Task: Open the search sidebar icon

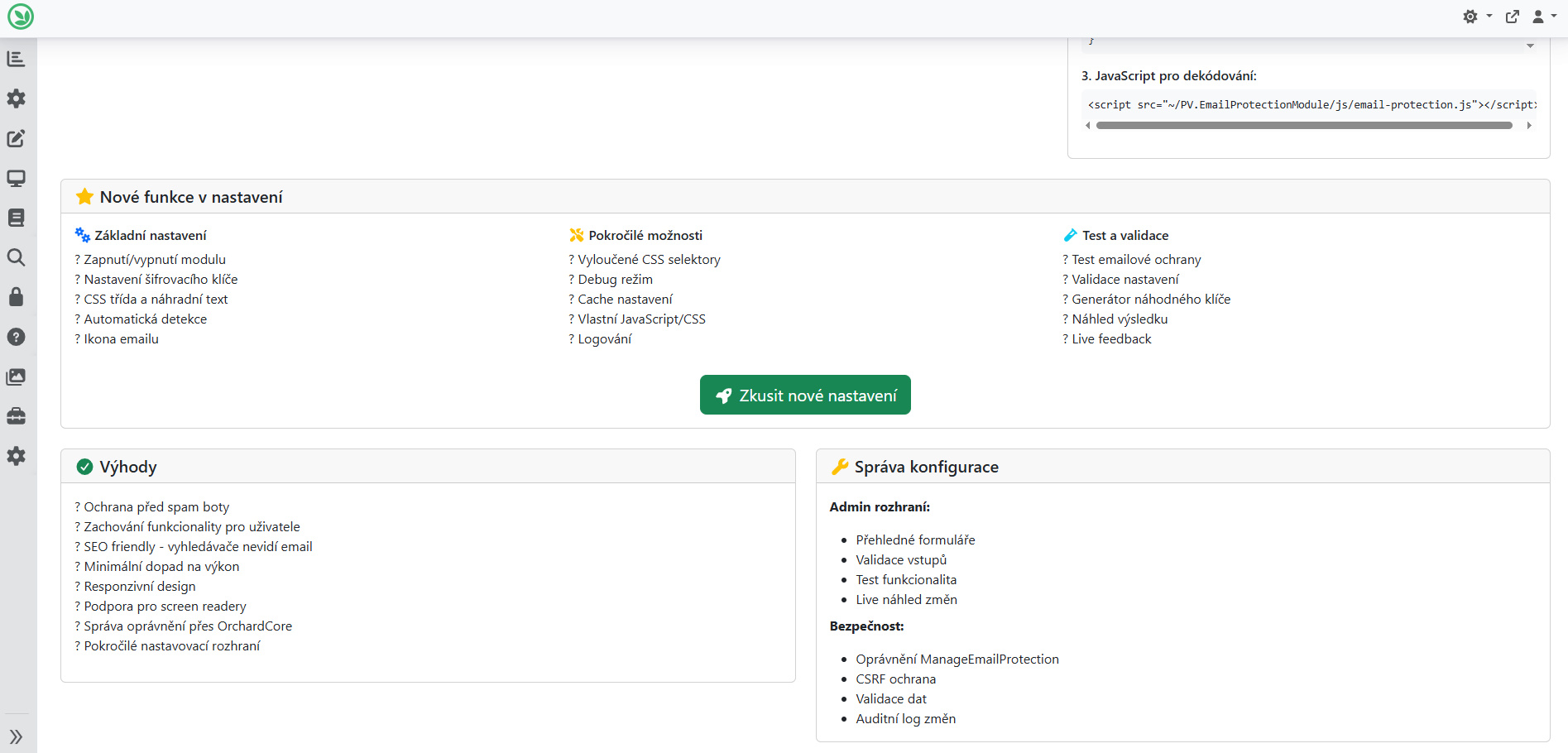Action: point(16,257)
